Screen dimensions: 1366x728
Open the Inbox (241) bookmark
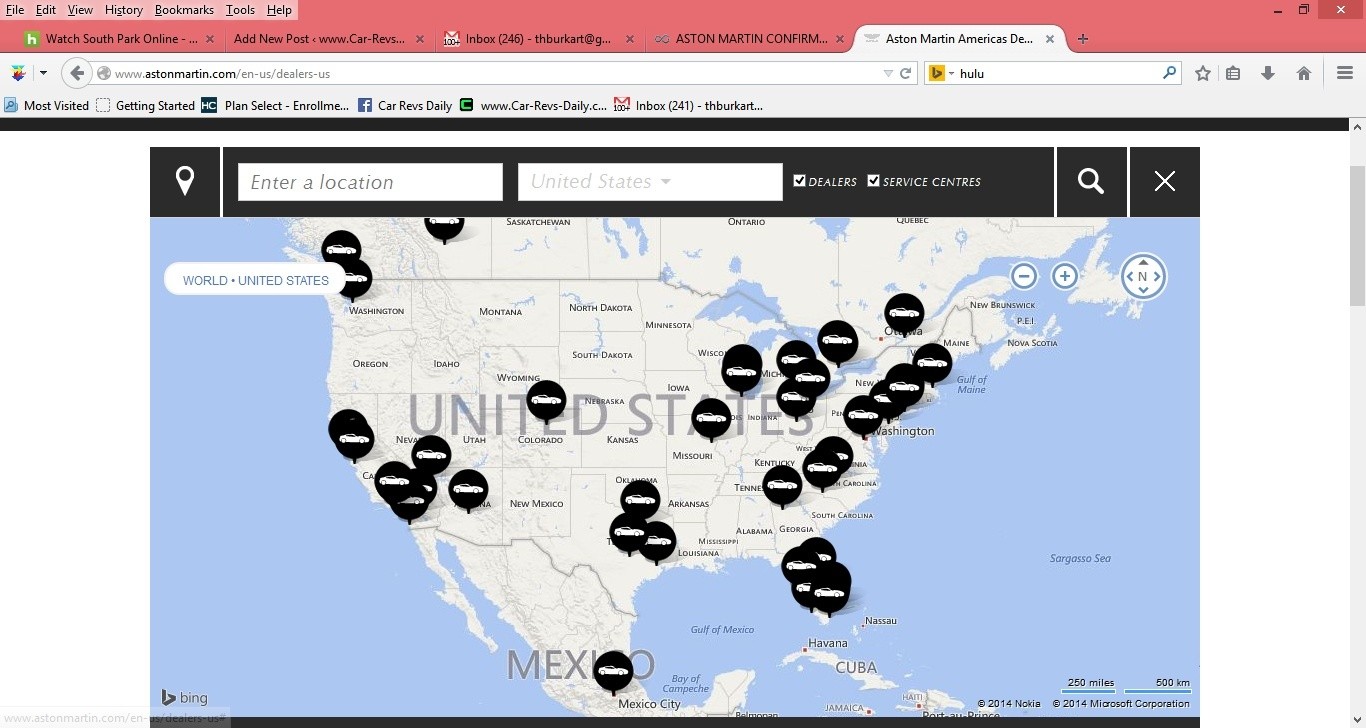click(689, 105)
